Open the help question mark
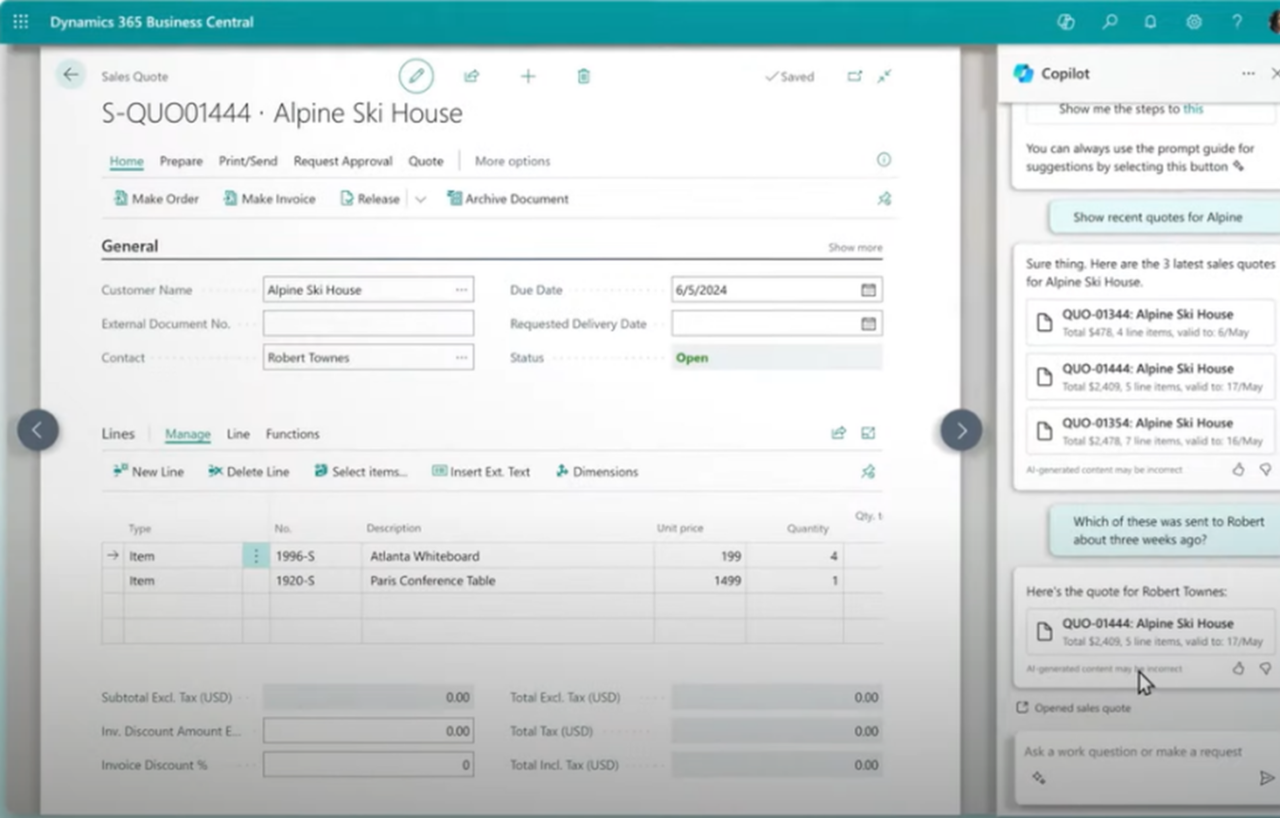 click(x=1237, y=21)
